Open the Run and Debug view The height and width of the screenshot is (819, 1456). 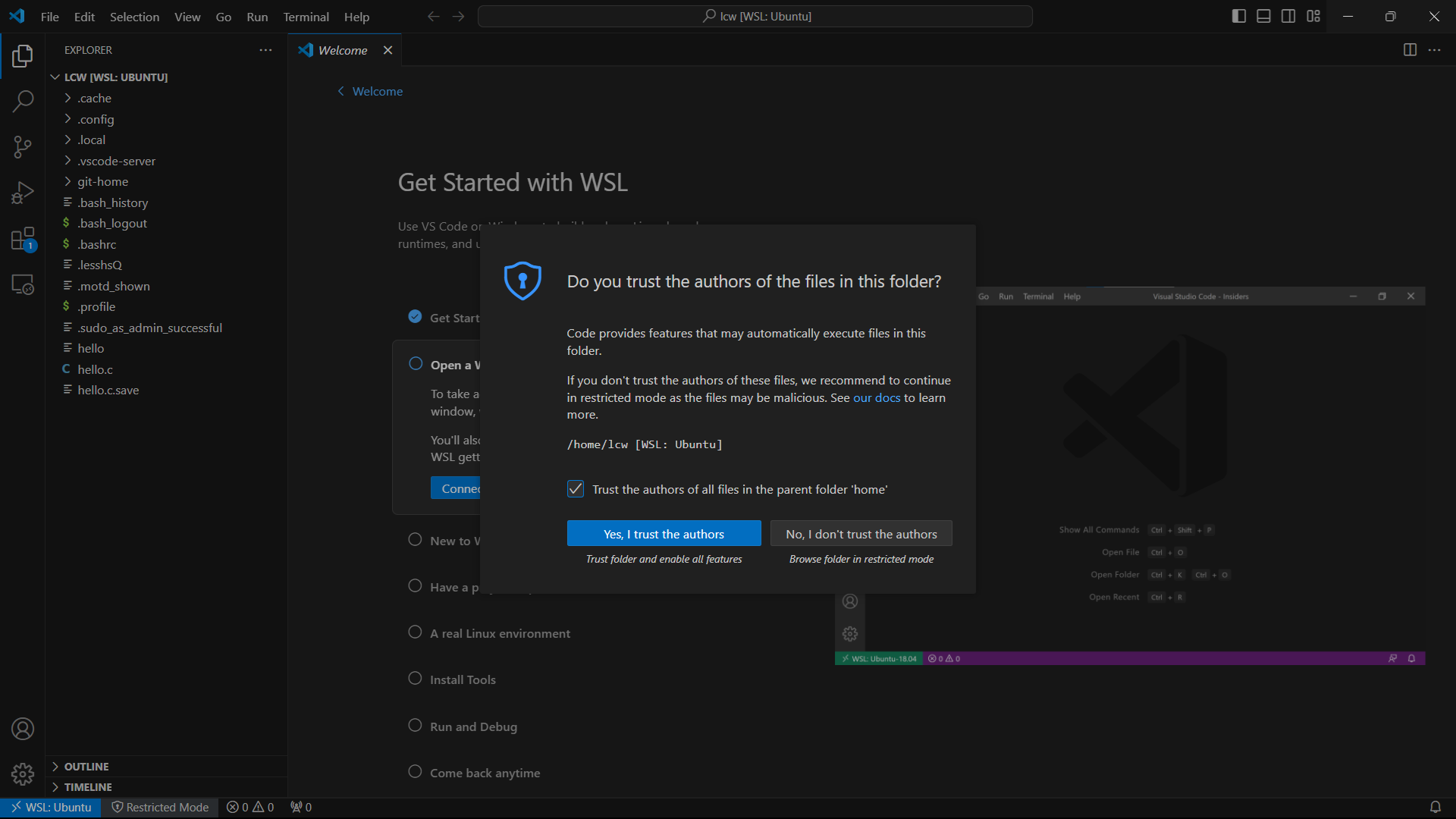23,193
